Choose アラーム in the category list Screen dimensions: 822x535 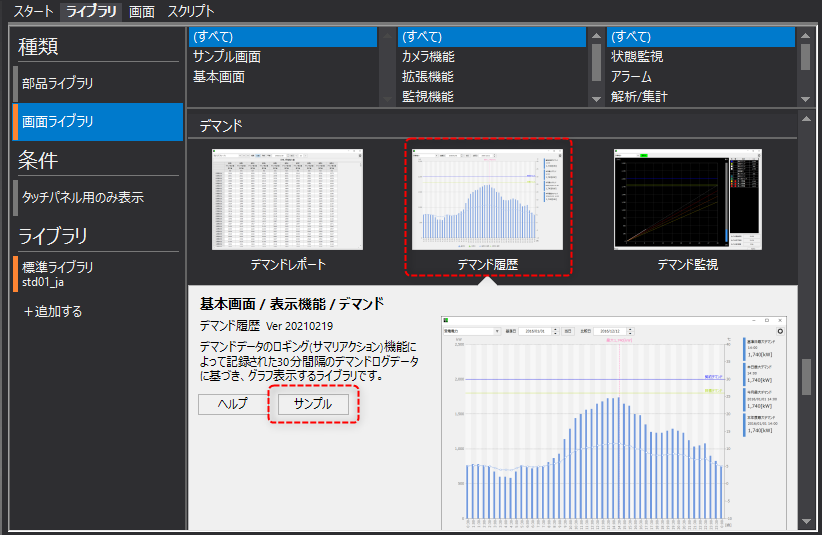[631, 77]
